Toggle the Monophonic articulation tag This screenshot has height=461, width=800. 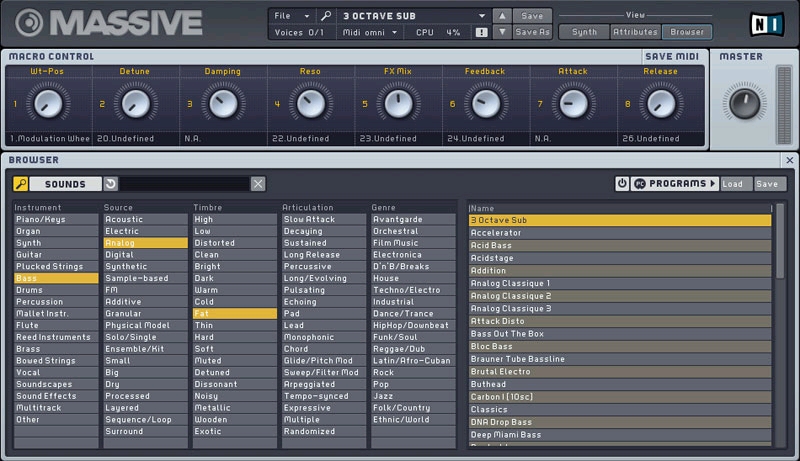324,337
